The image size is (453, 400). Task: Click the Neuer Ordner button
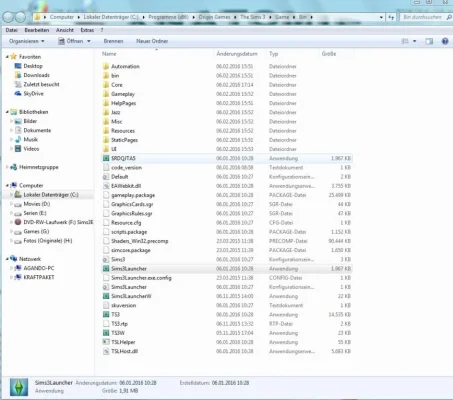click(x=152, y=41)
